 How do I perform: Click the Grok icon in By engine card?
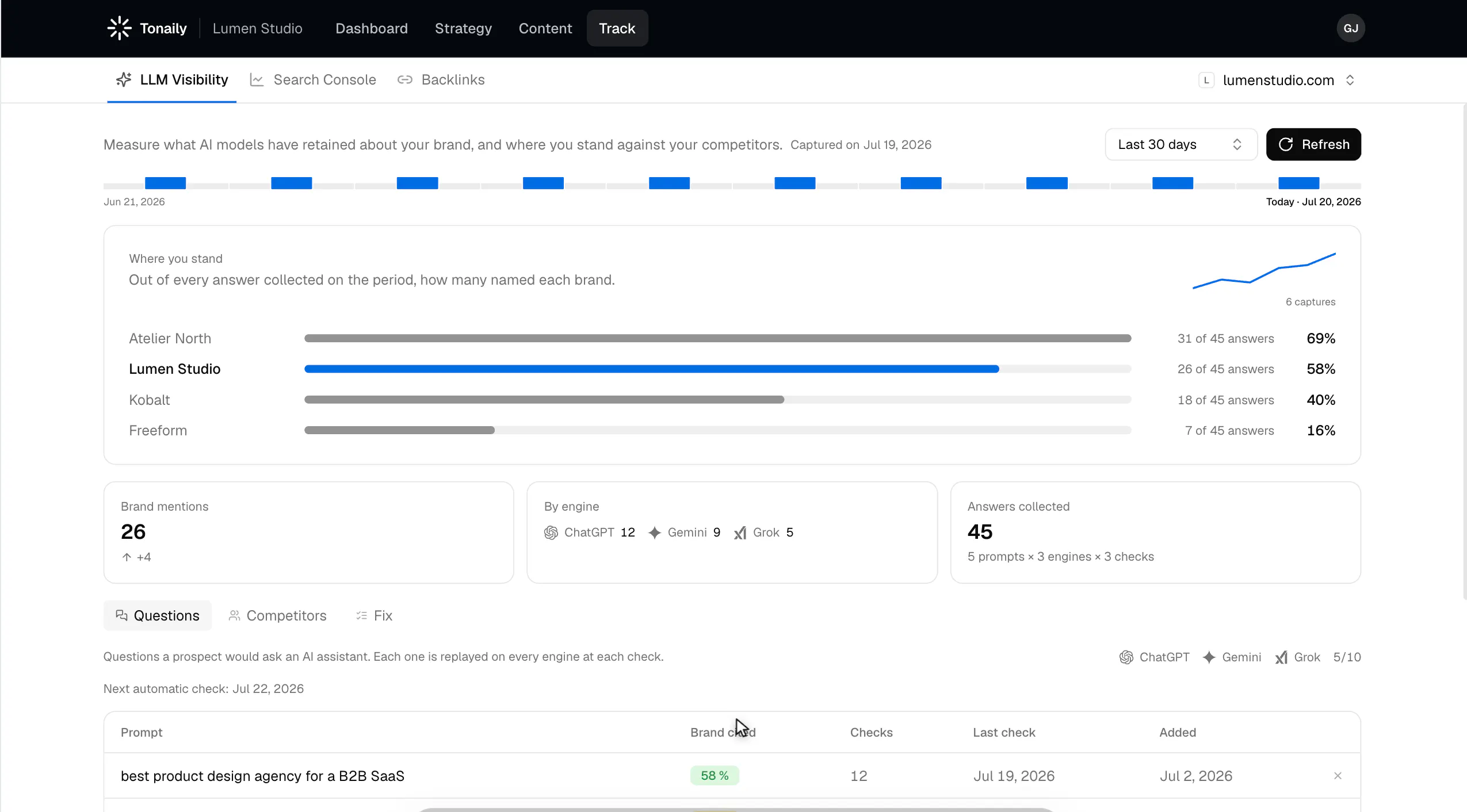point(740,533)
